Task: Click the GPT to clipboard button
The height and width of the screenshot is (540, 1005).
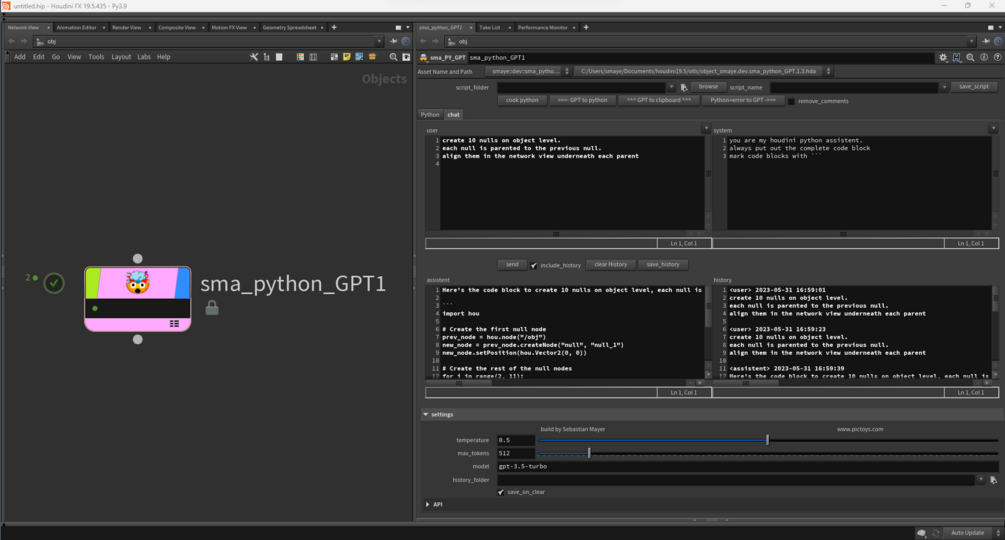Action: tap(659, 101)
